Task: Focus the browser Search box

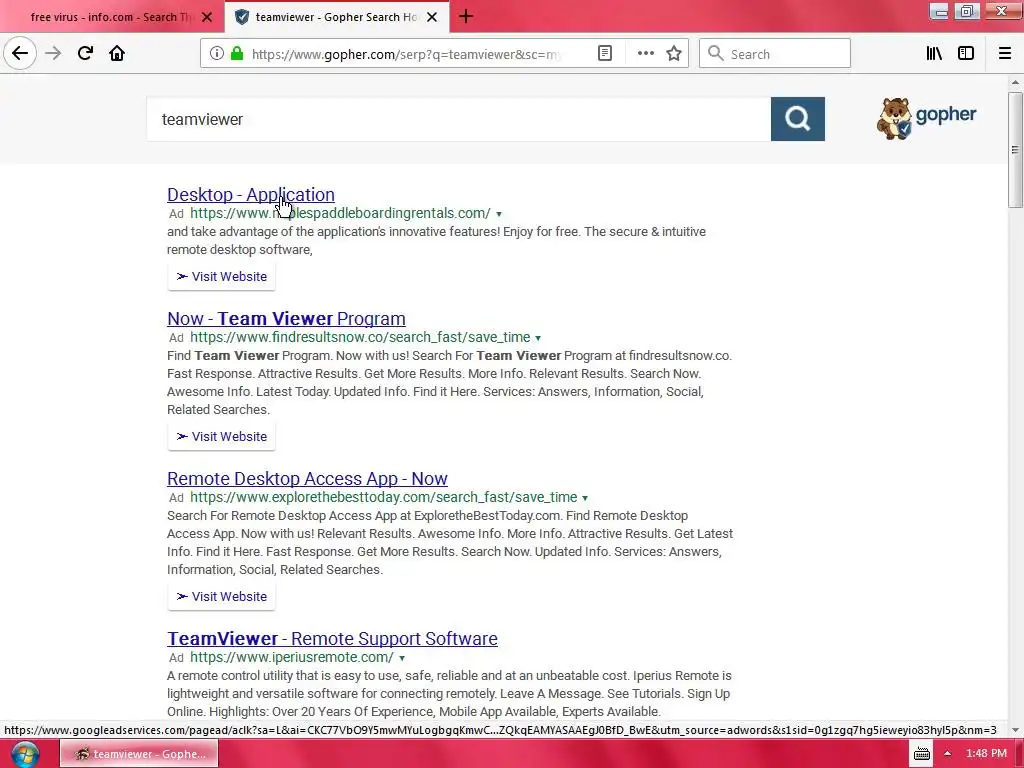Action: coord(775,54)
